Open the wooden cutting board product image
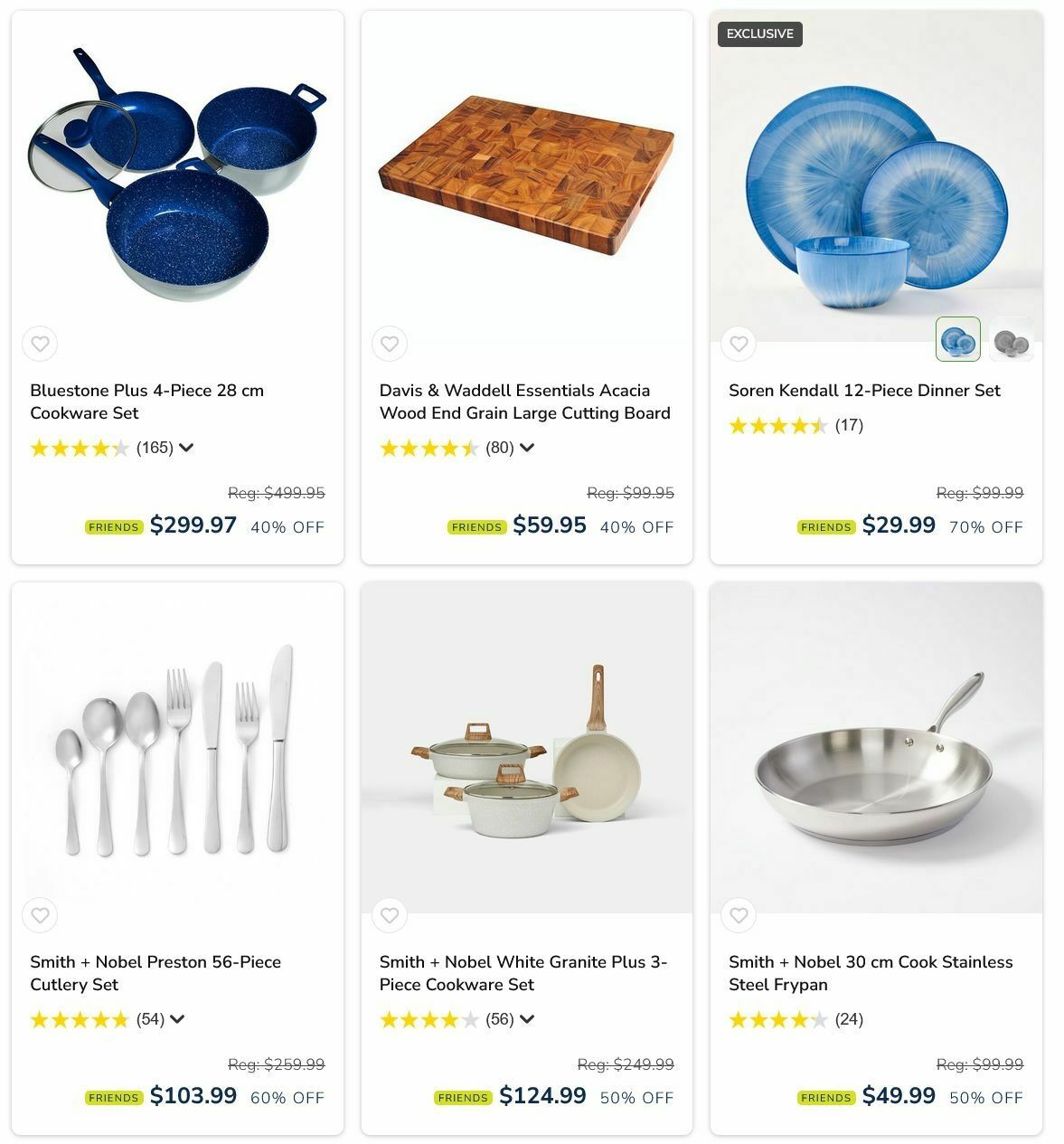 527,176
